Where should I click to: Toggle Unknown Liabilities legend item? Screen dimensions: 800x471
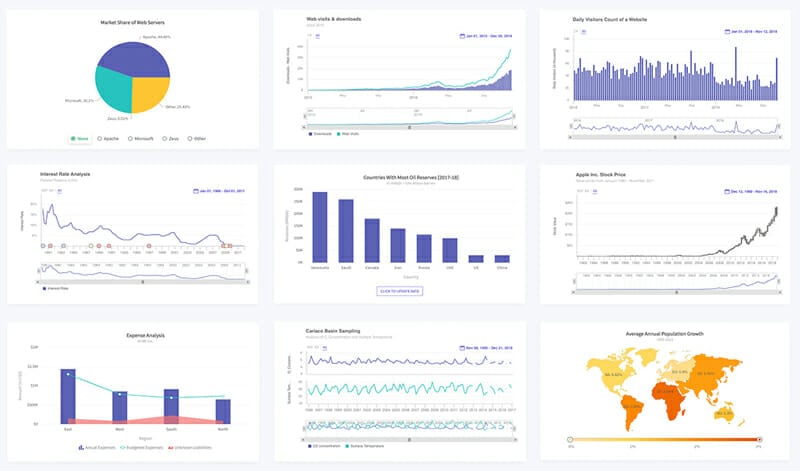[189, 448]
